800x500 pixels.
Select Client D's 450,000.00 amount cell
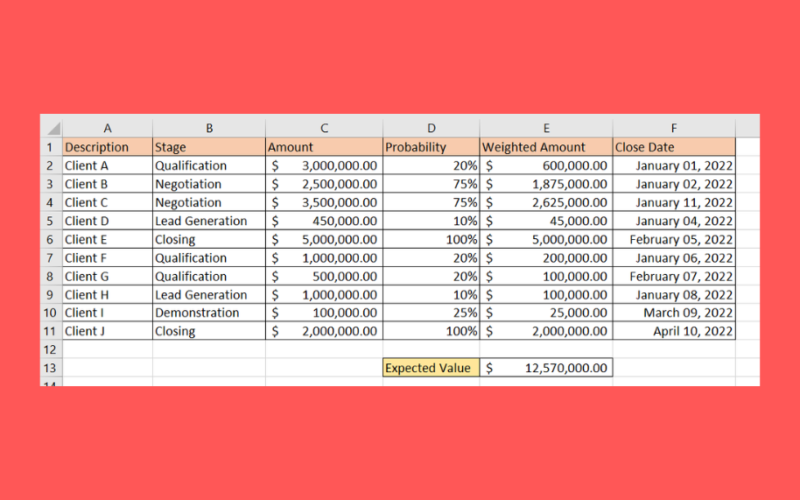click(x=324, y=221)
